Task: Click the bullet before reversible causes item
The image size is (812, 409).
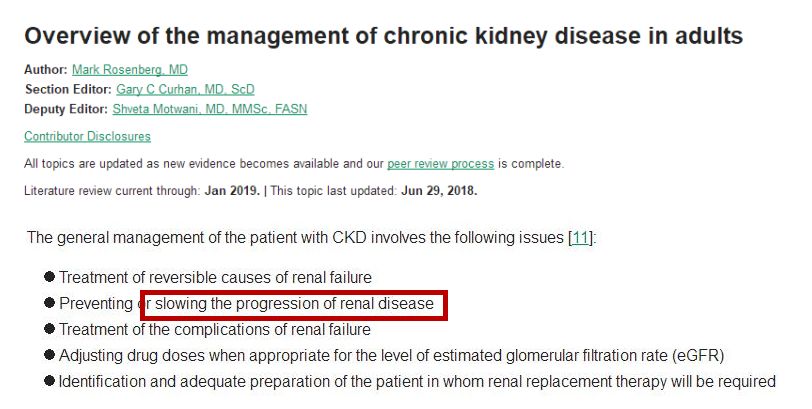Action: click(49, 277)
